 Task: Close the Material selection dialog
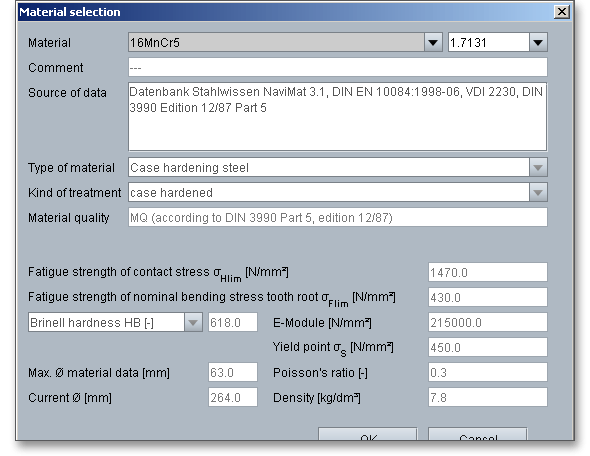(562, 12)
